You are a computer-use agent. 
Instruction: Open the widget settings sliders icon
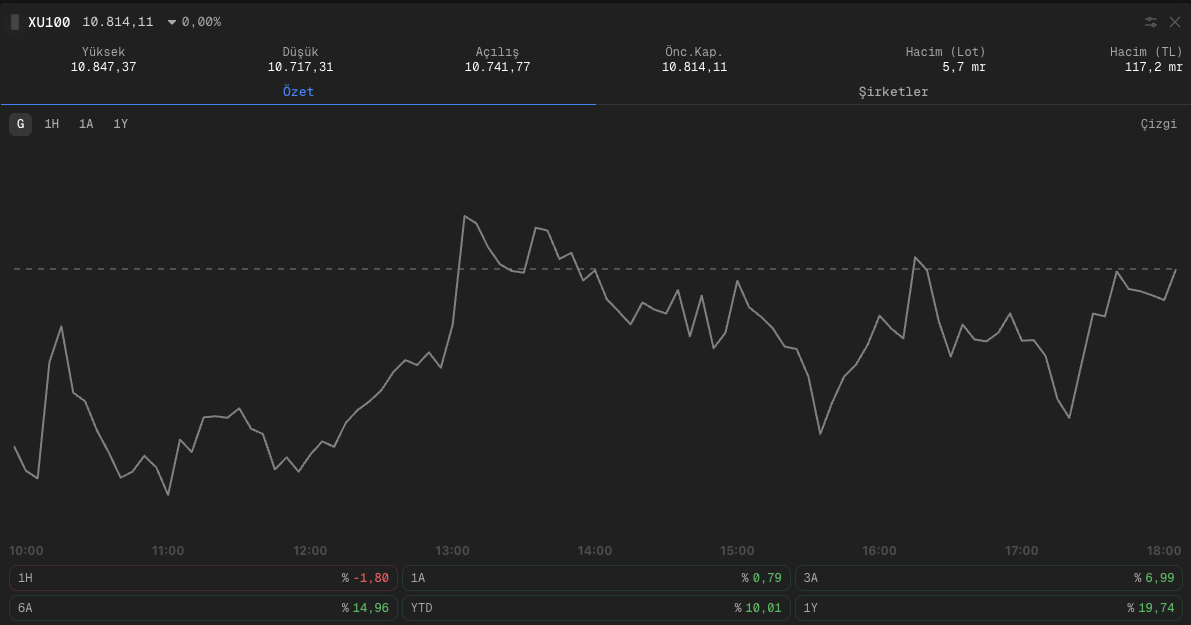click(1151, 22)
